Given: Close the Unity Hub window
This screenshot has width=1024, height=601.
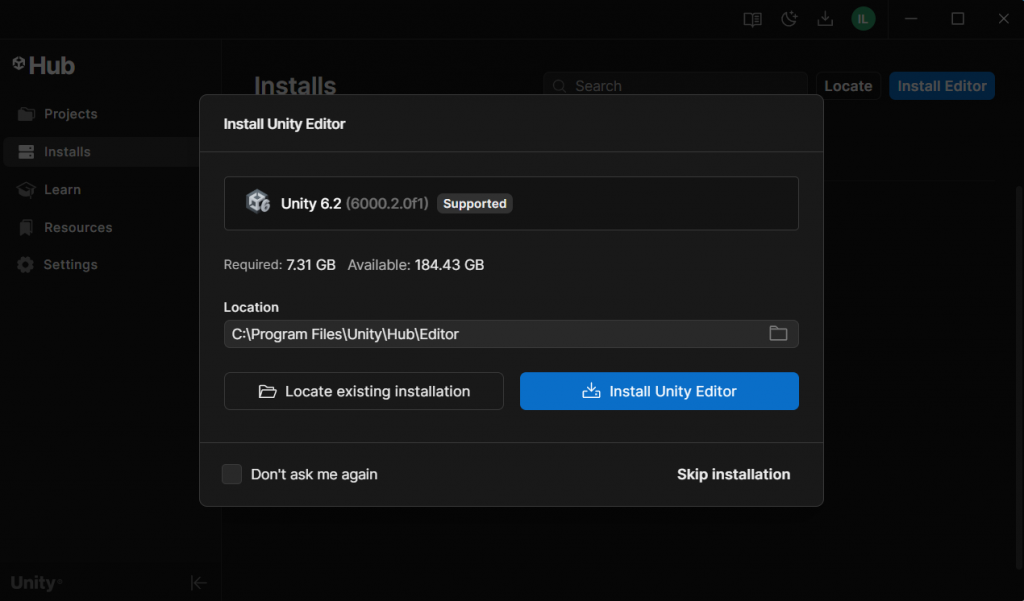Looking at the screenshot, I should pyautogui.click(x=1004, y=19).
